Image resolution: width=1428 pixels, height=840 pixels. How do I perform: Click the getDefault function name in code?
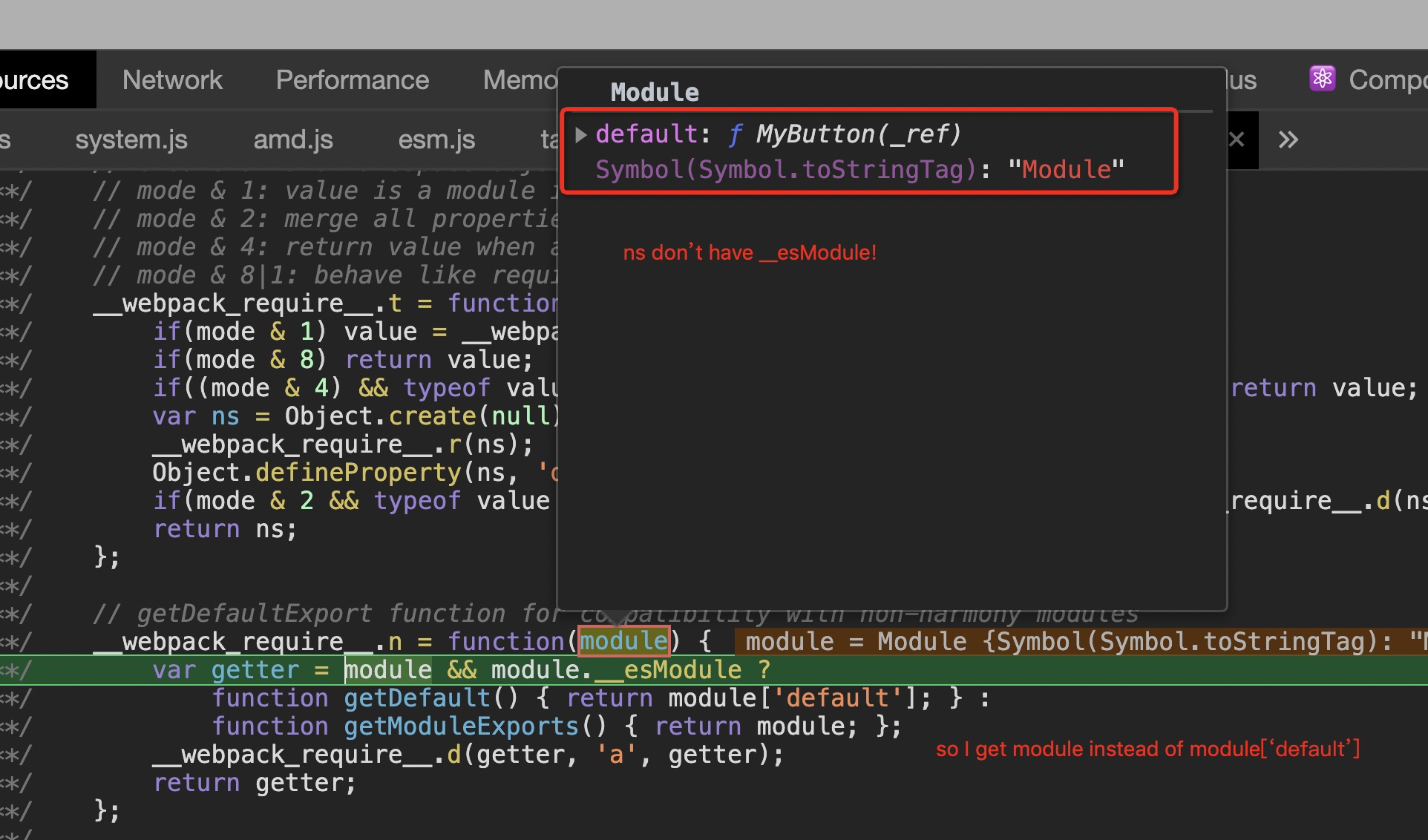[x=413, y=698]
